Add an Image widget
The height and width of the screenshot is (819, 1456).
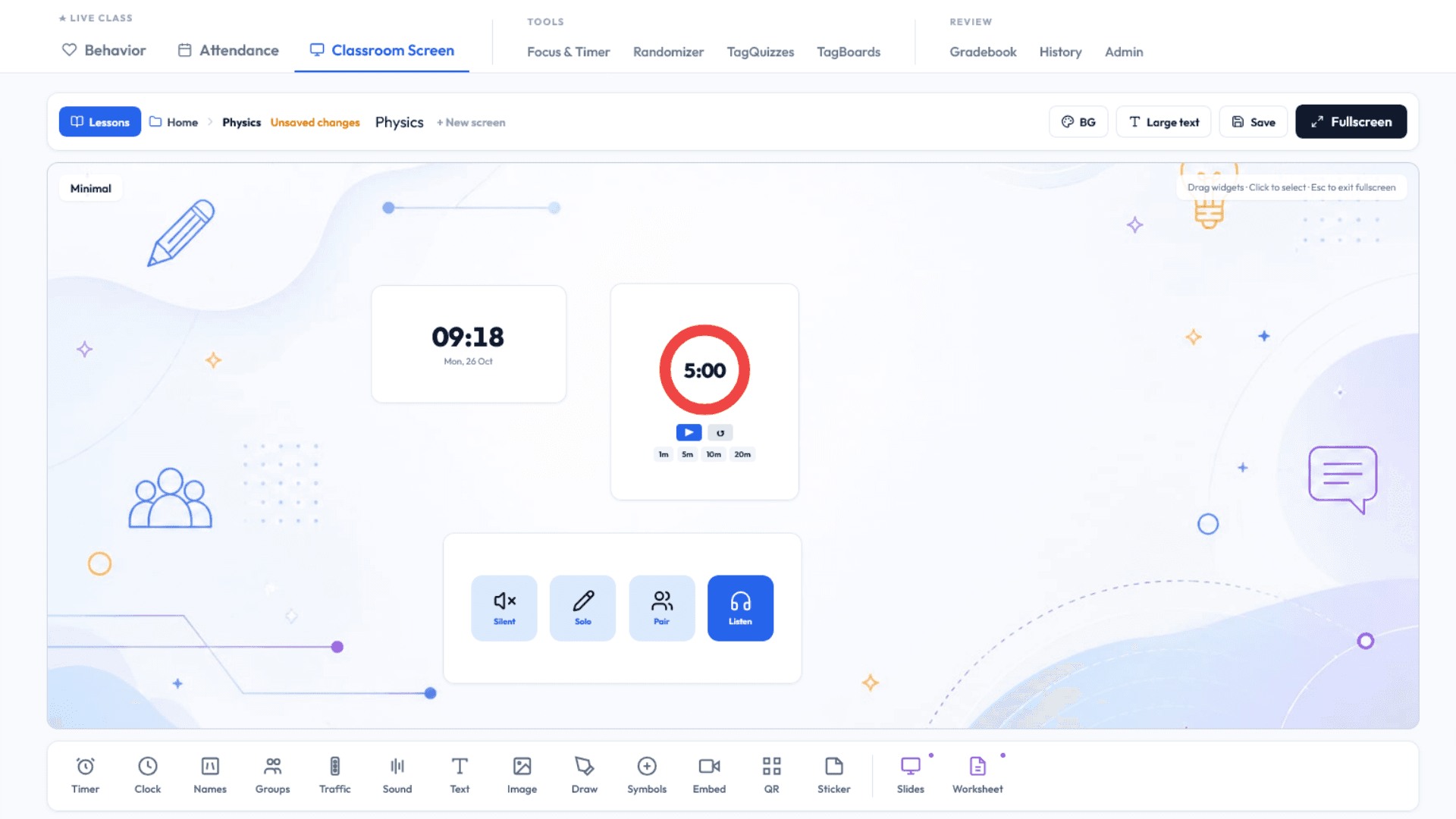click(522, 775)
